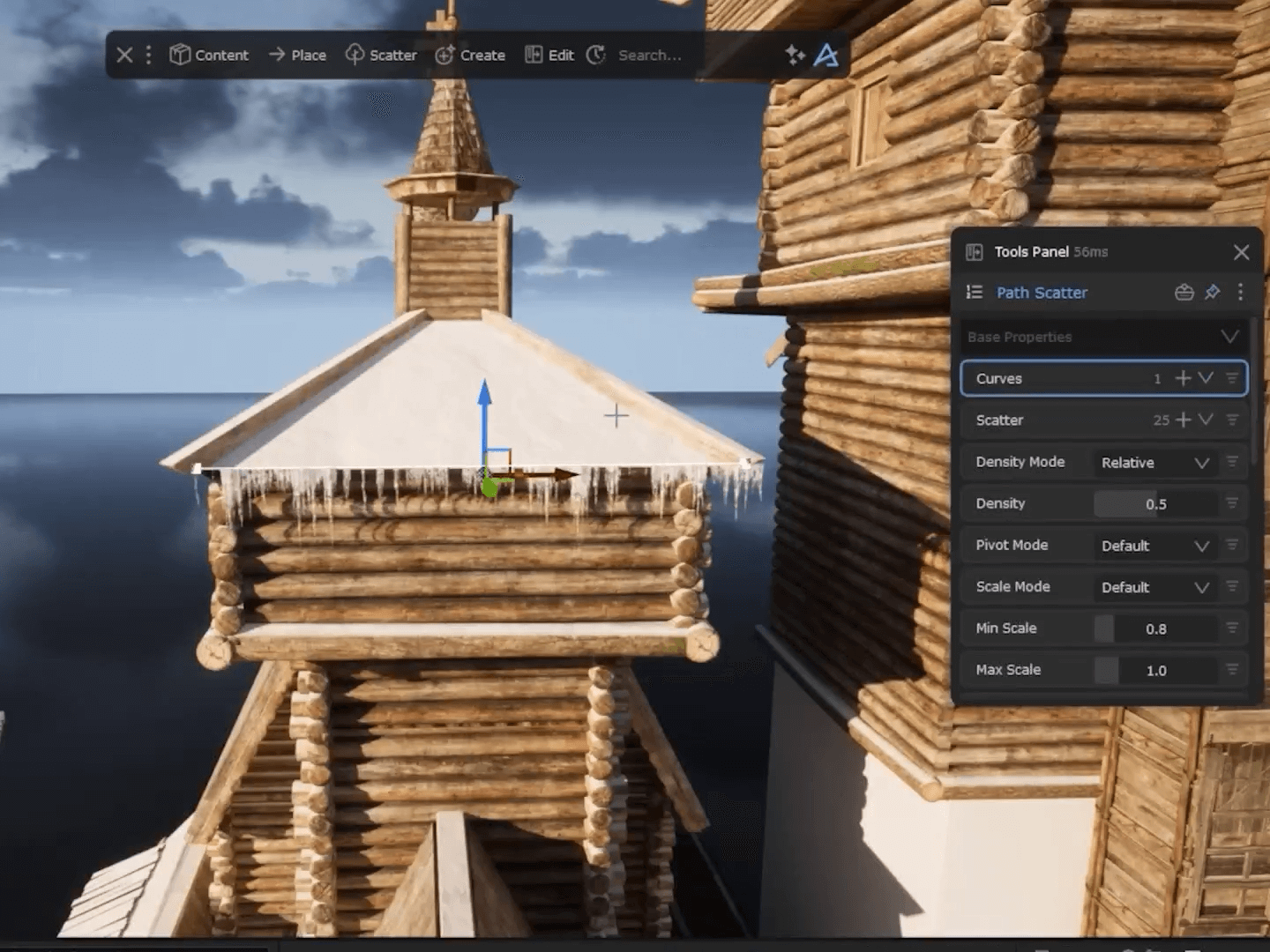Expand the Scale Mode dropdown

click(1154, 587)
